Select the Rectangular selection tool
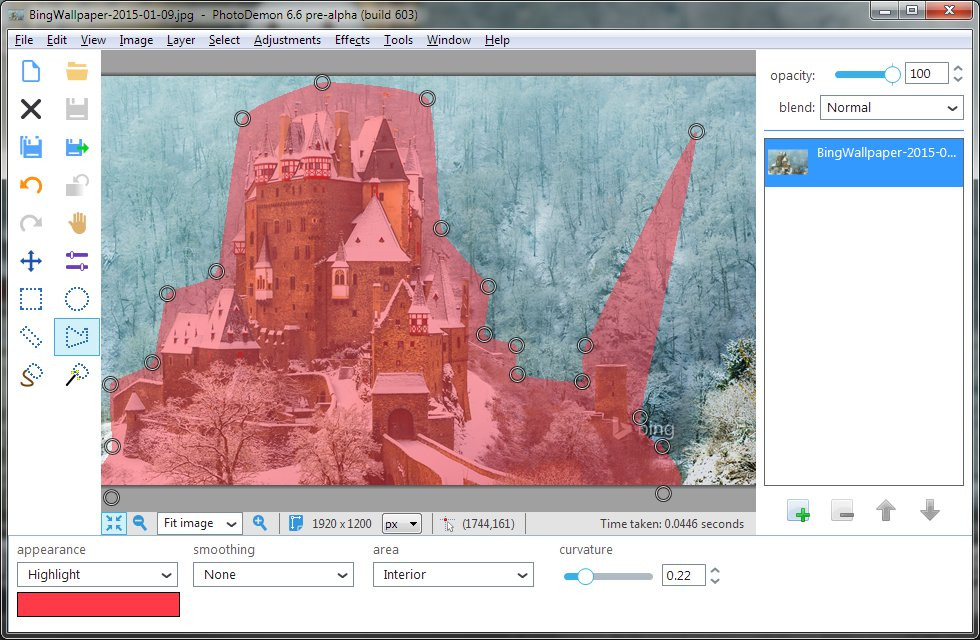This screenshot has width=980, height=640. [30, 299]
